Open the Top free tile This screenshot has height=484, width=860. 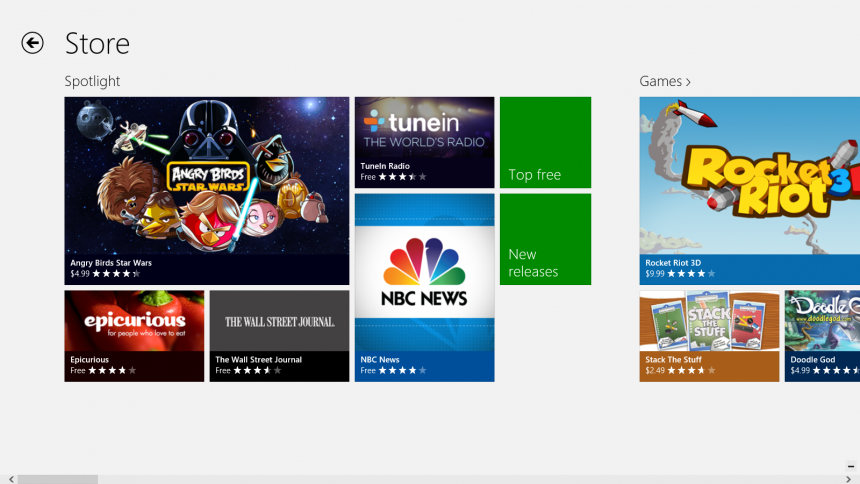pyautogui.click(x=546, y=143)
